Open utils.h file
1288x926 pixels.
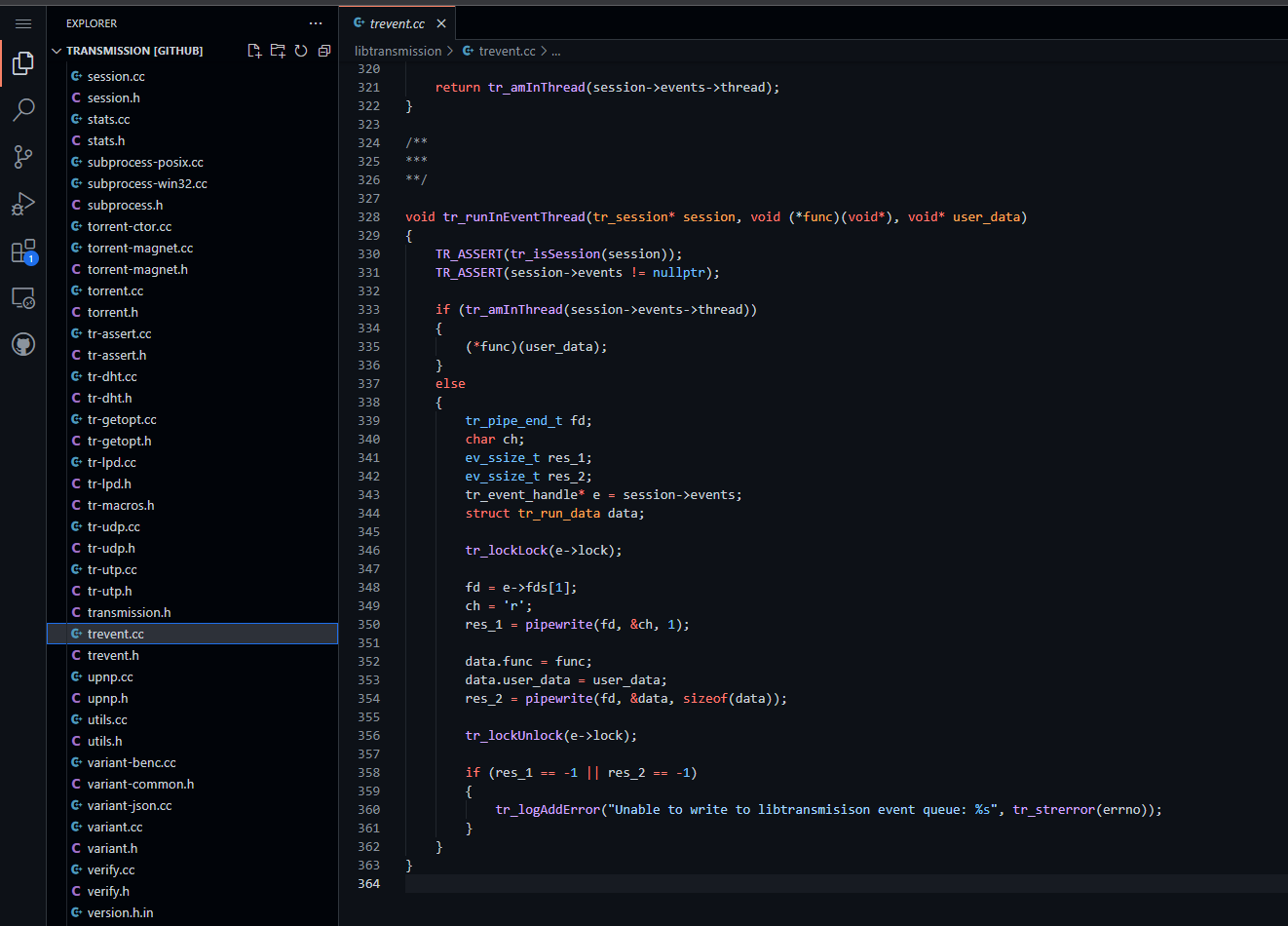click(193, 741)
